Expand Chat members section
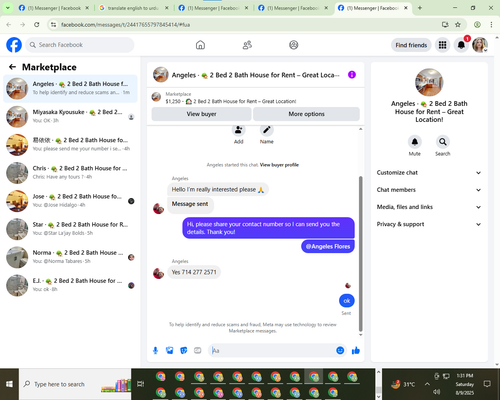500x400 pixels. (429, 190)
